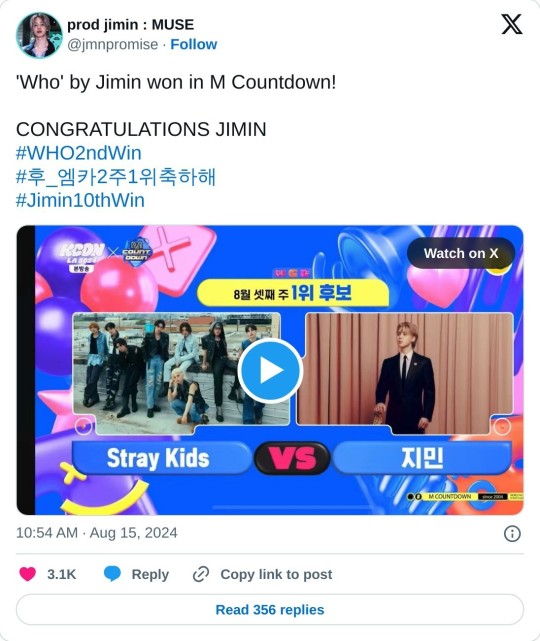Click the prod jimin : MUSE display name
The width and height of the screenshot is (540, 641).
point(130,25)
